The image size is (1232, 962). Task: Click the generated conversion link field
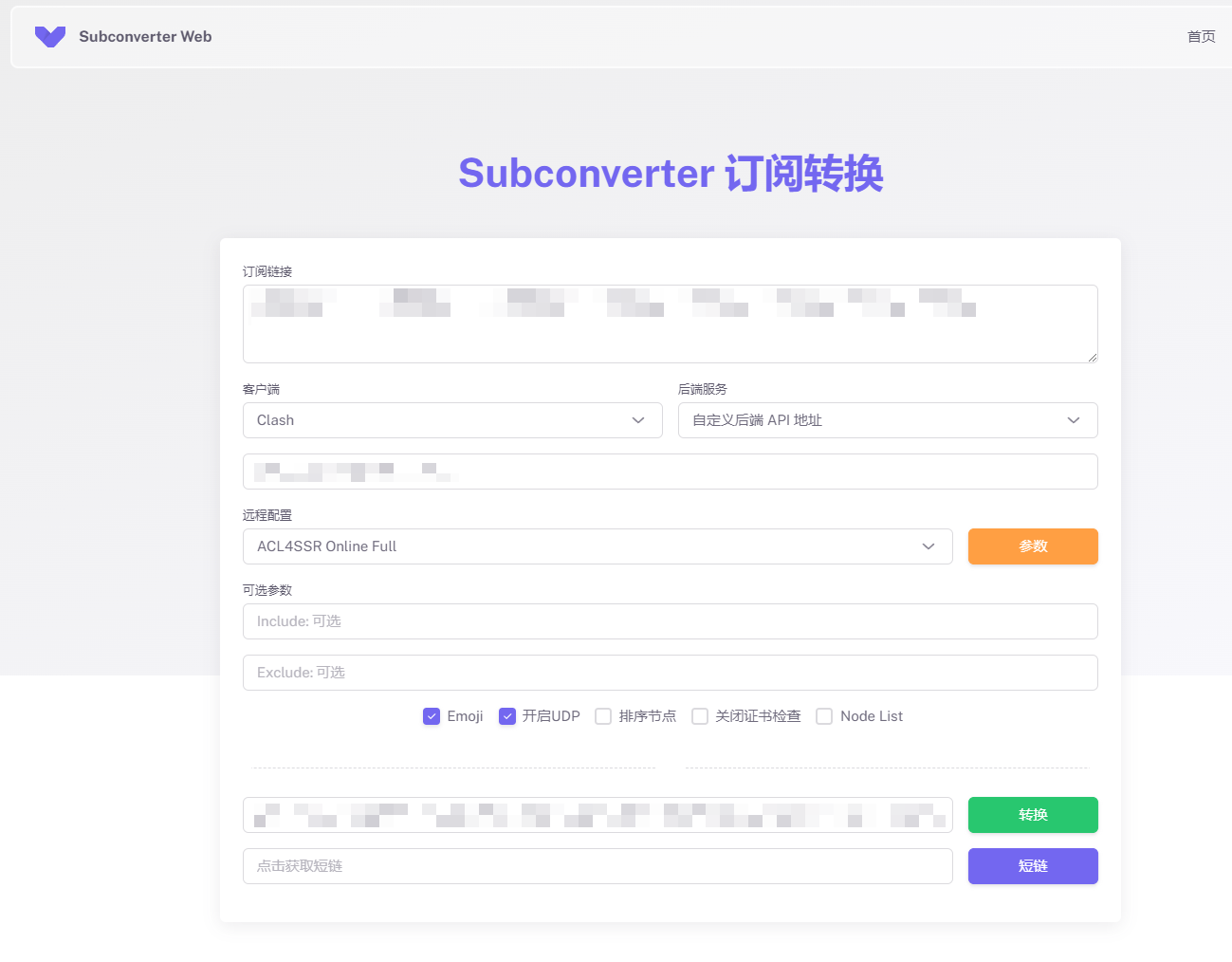598,815
